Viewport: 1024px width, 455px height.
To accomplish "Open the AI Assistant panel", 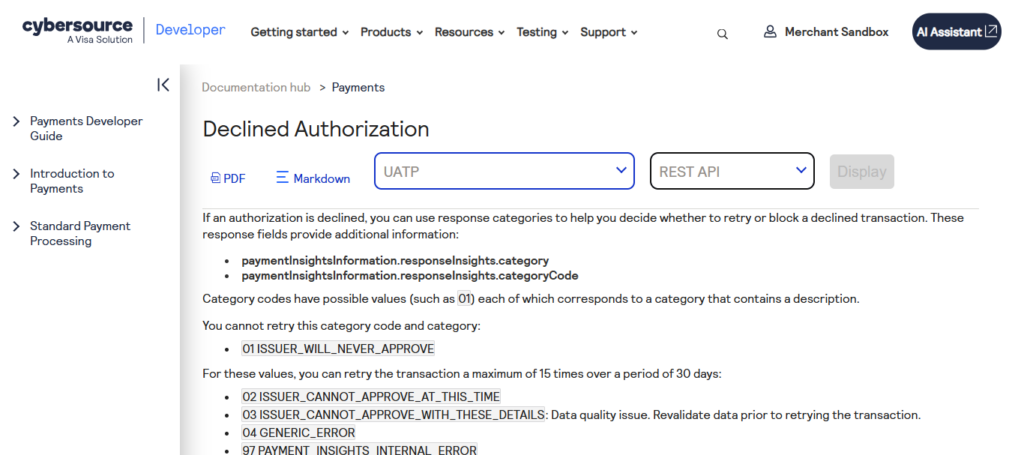I will (956, 32).
